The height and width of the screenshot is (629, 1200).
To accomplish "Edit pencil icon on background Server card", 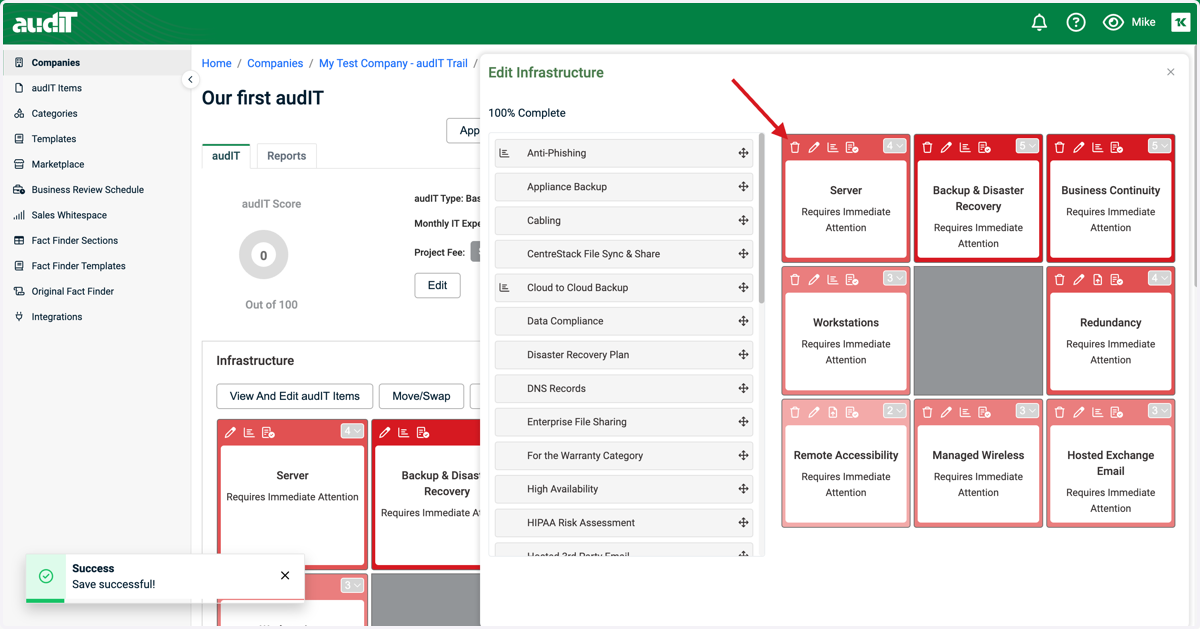I will point(230,432).
